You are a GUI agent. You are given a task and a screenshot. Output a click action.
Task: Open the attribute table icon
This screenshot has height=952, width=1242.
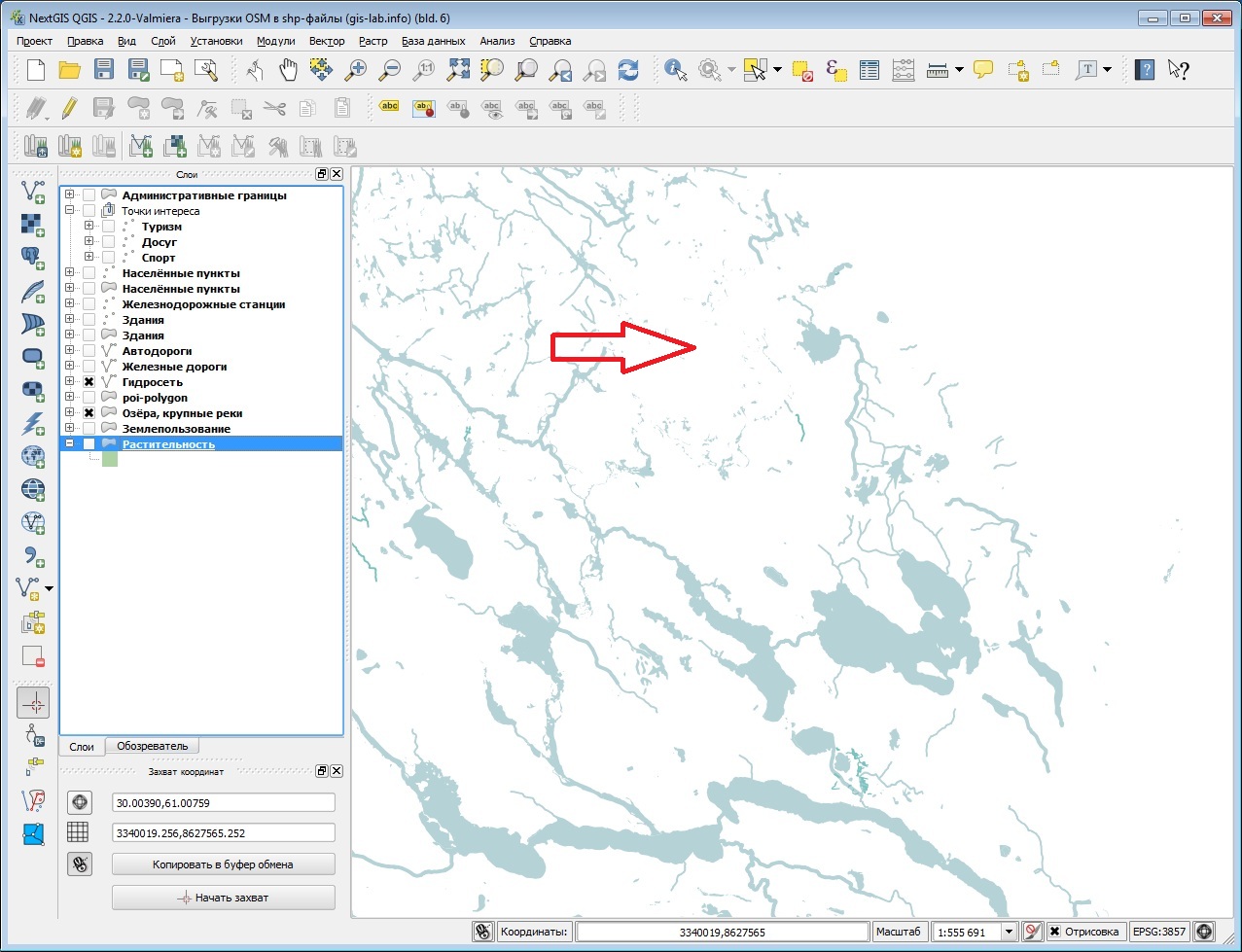[869, 69]
